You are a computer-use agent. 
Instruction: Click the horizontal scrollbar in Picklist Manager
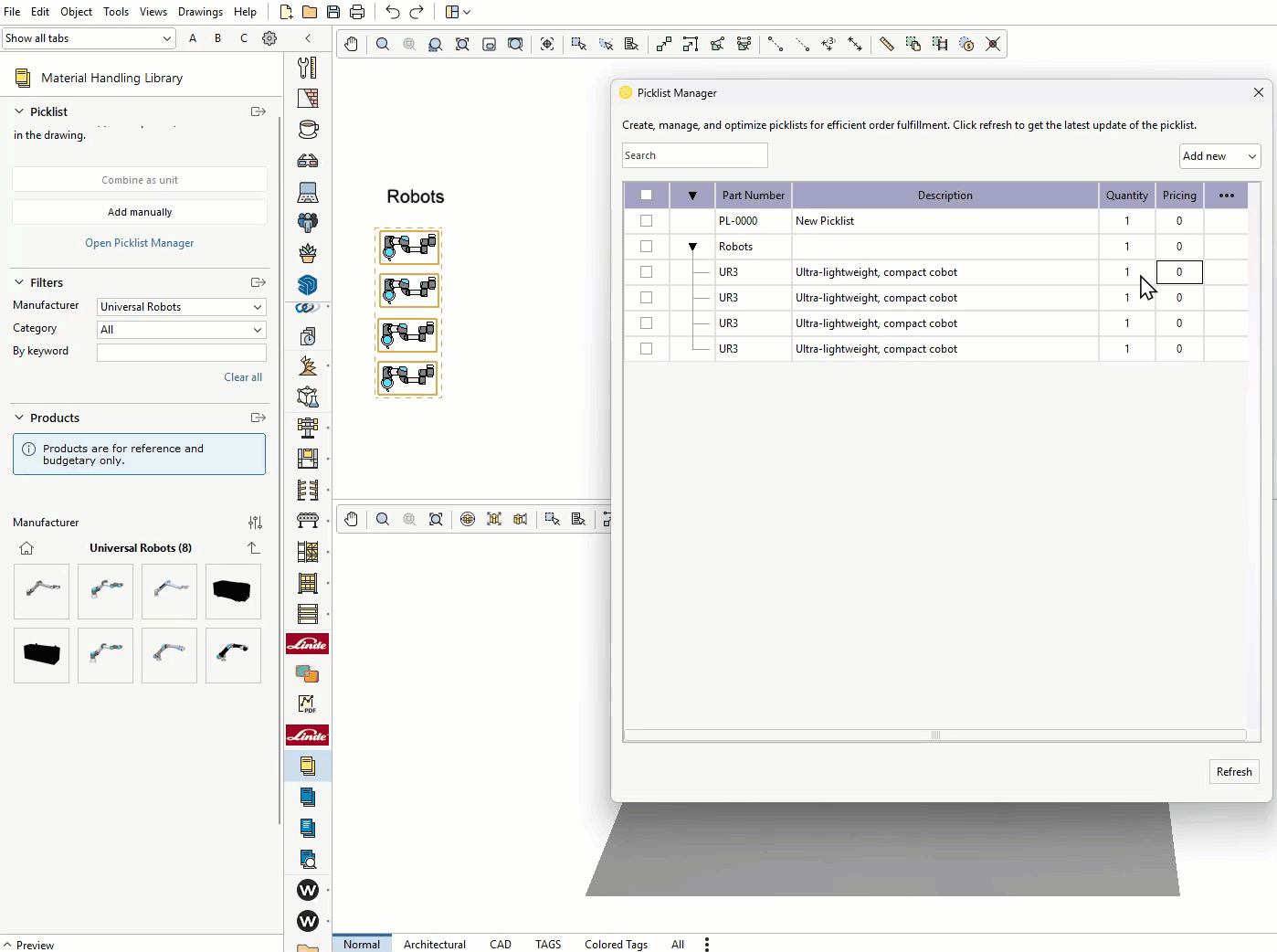click(935, 735)
